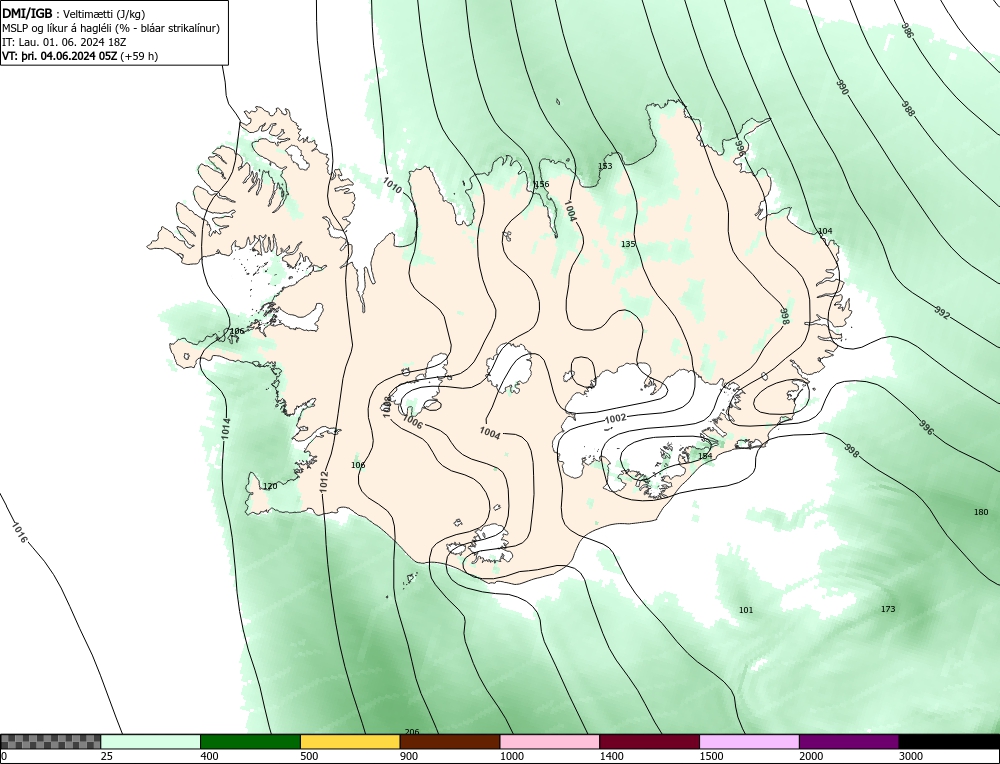Click the 2000 legend scale number
This screenshot has height=764, width=1000.
[811, 756]
